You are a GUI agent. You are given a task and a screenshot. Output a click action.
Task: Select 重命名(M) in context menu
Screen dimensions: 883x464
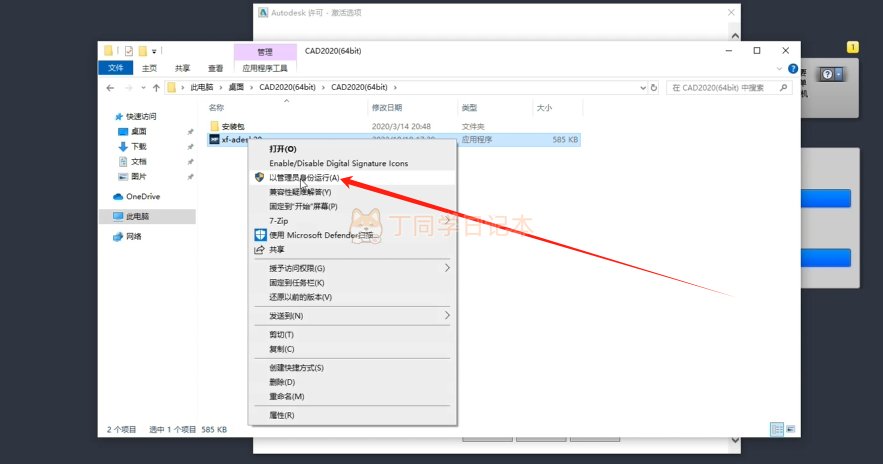pos(287,396)
